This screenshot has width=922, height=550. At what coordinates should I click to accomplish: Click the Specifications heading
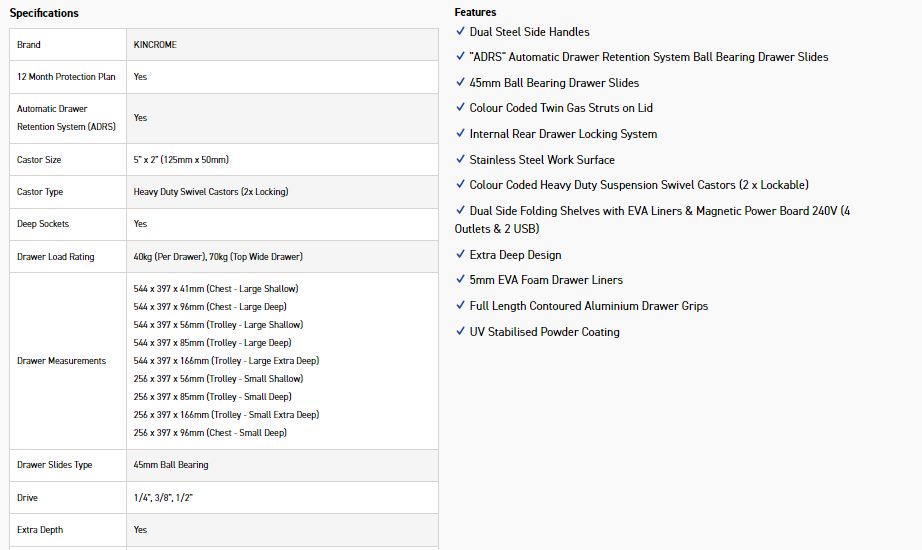coord(44,13)
